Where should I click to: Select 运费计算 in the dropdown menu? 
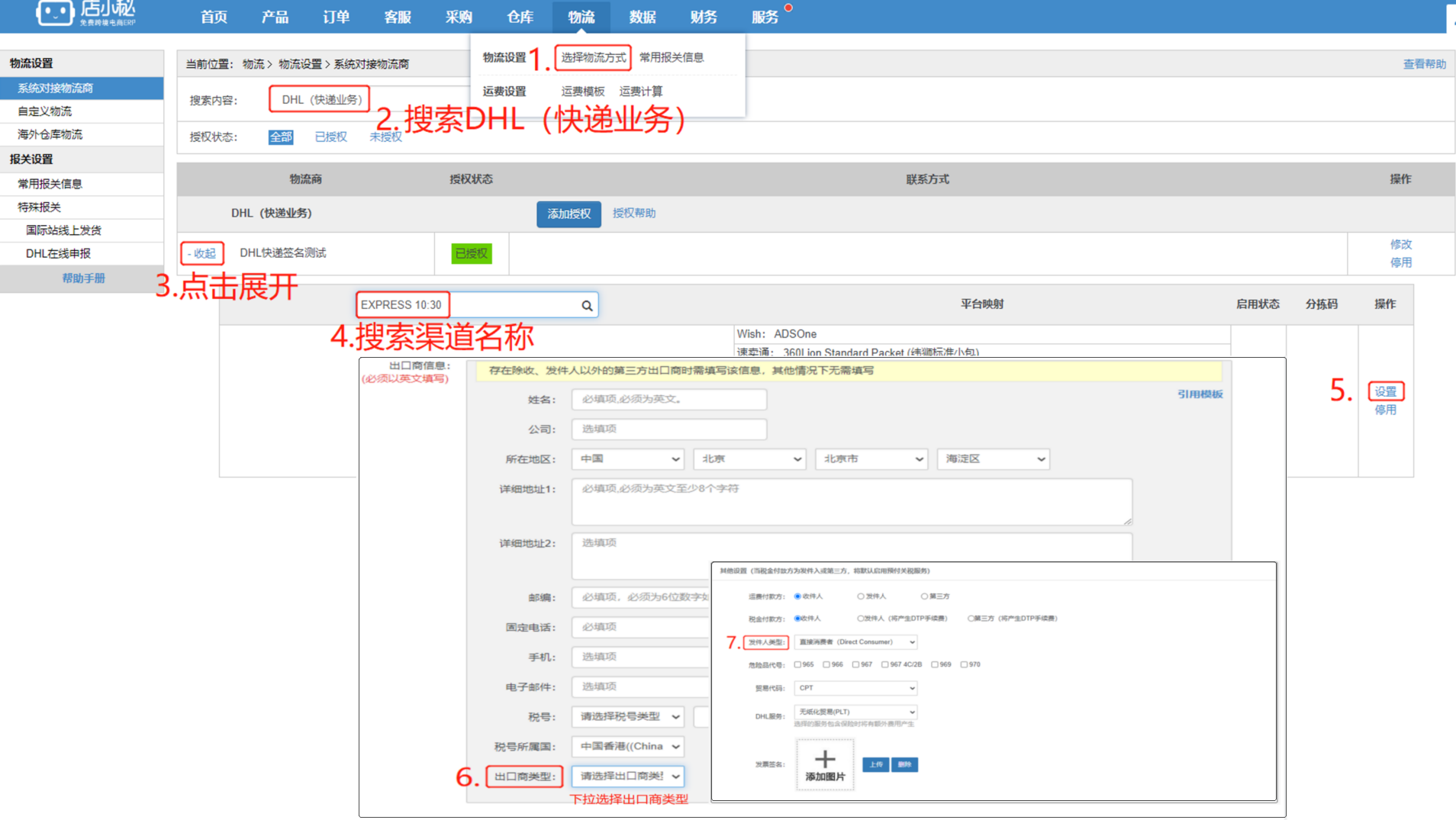(641, 91)
